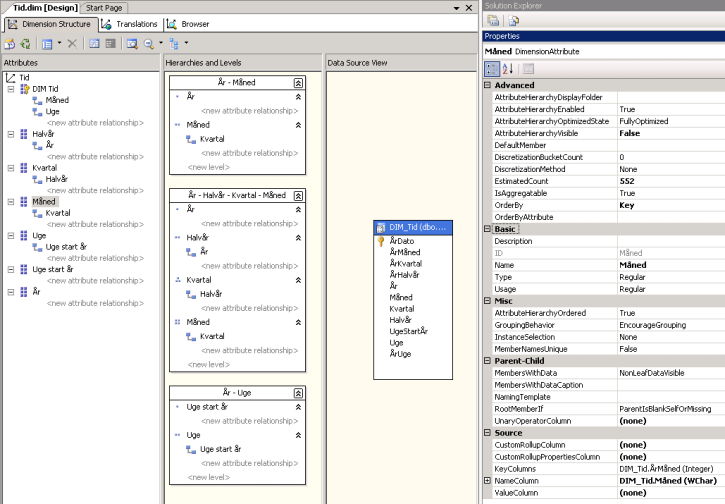Open the Start Page document tab
The width and height of the screenshot is (725, 504).
pos(104,8)
